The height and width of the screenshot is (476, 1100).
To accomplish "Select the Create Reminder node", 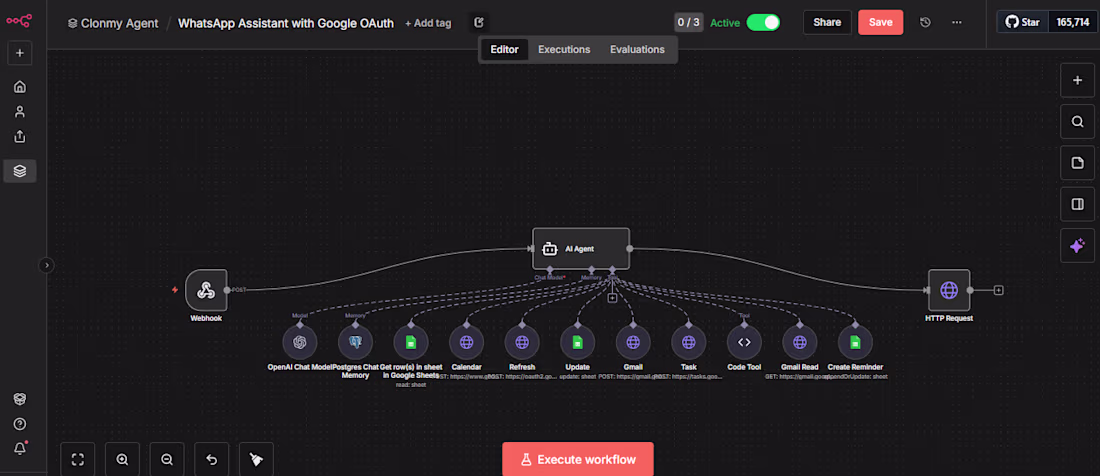I will (855, 342).
